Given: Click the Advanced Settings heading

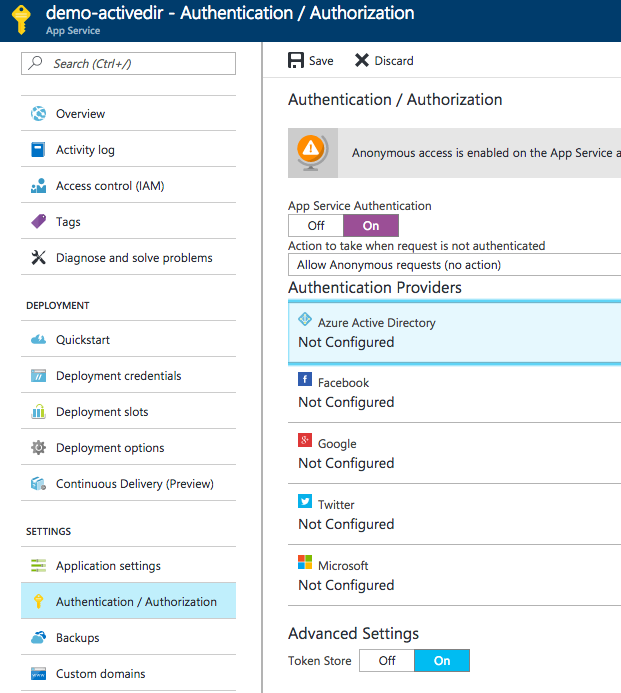Looking at the screenshot, I should (x=354, y=634).
